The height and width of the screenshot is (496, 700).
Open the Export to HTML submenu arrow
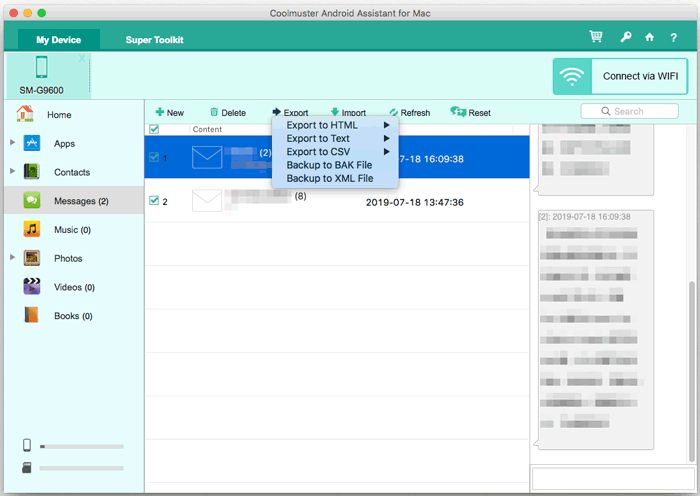(x=387, y=125)
